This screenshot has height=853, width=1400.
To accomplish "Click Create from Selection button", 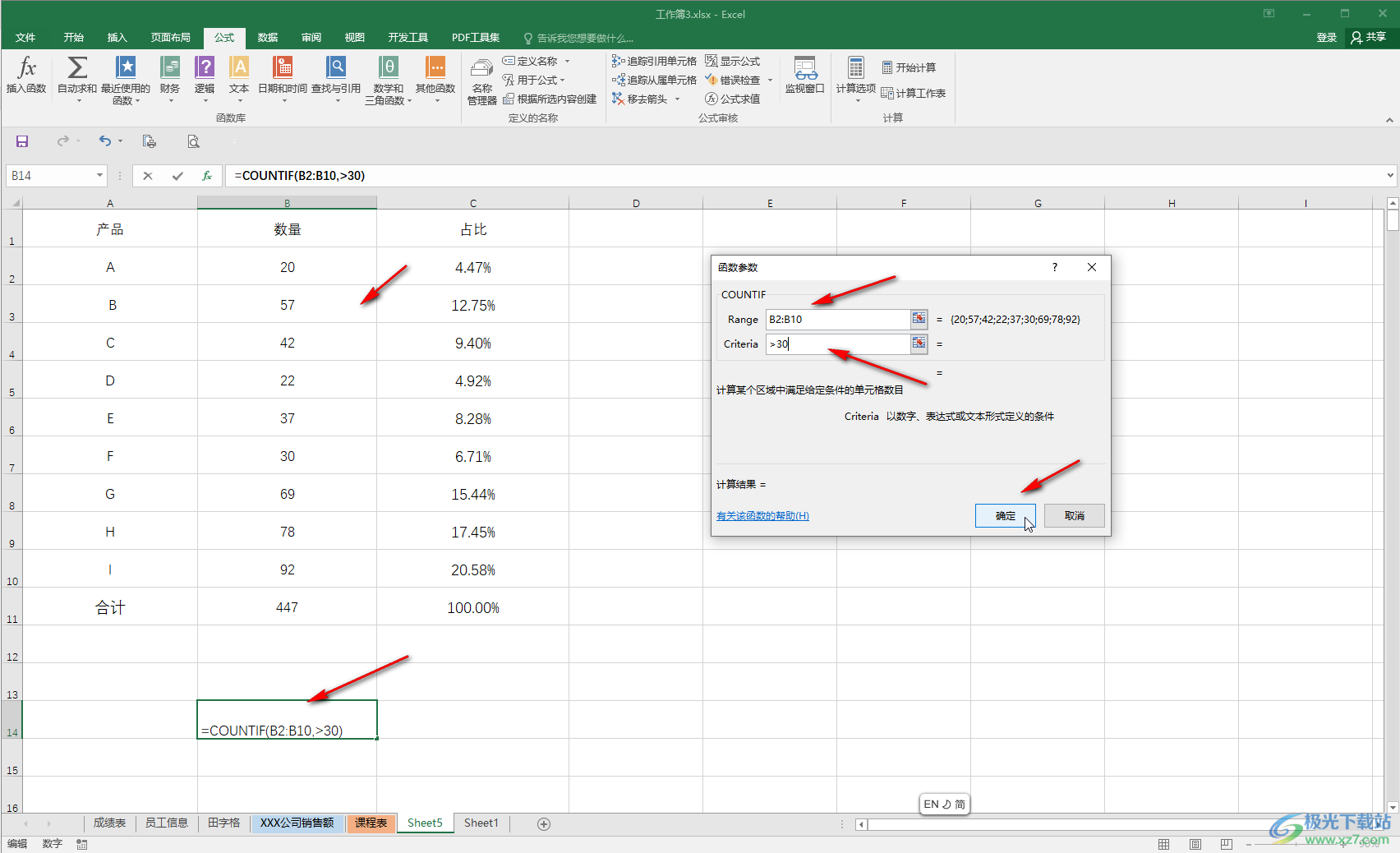I will (x=550, y=99).
